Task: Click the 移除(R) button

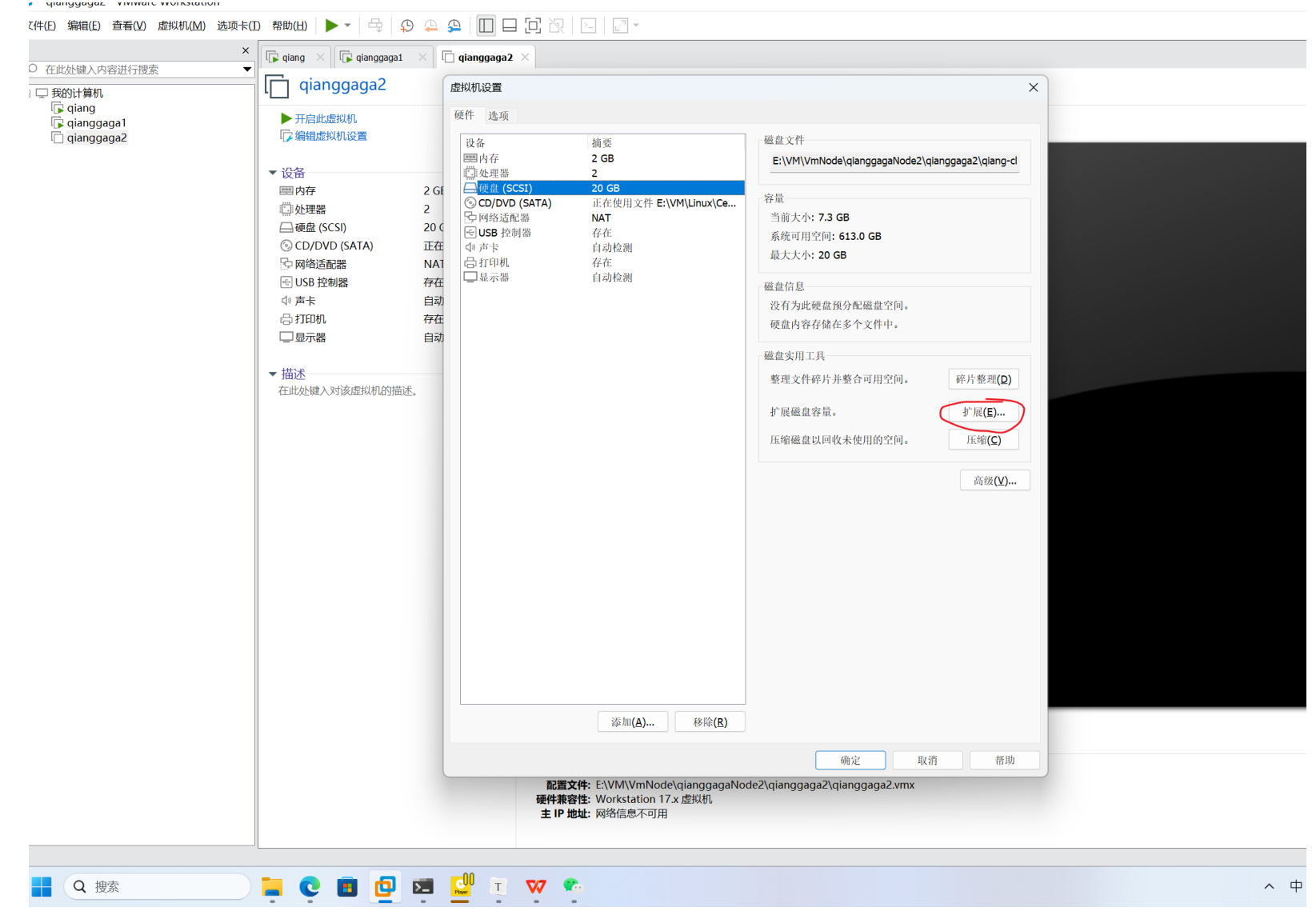Action: point(710,722)
